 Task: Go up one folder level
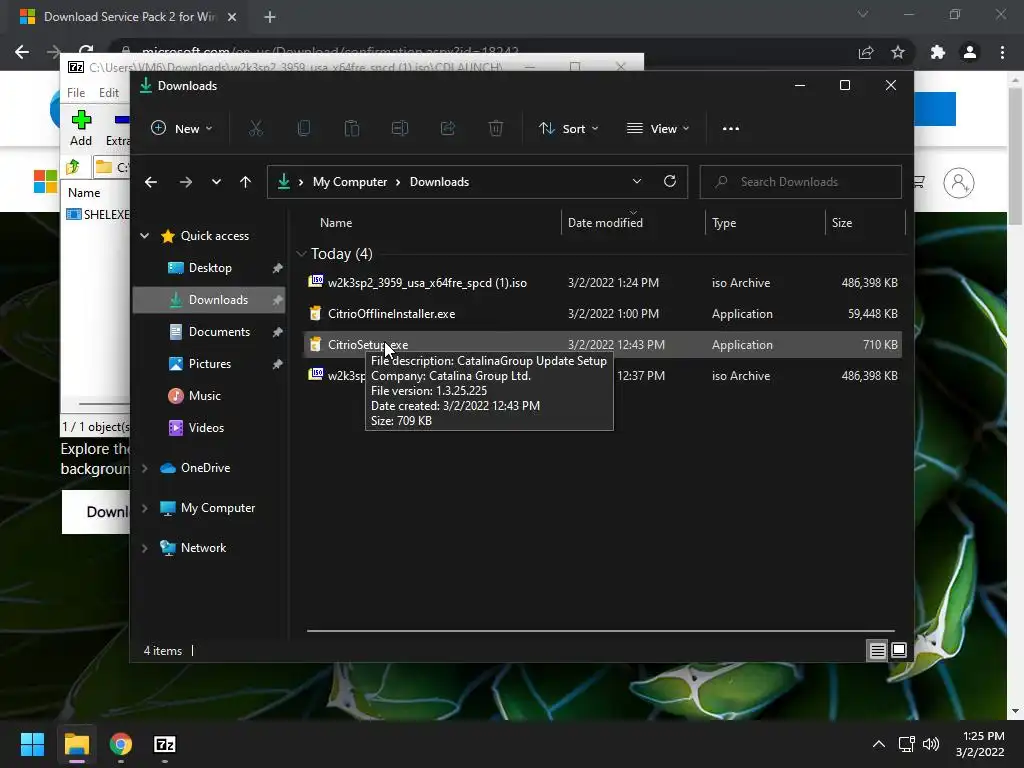coord(245,182)
